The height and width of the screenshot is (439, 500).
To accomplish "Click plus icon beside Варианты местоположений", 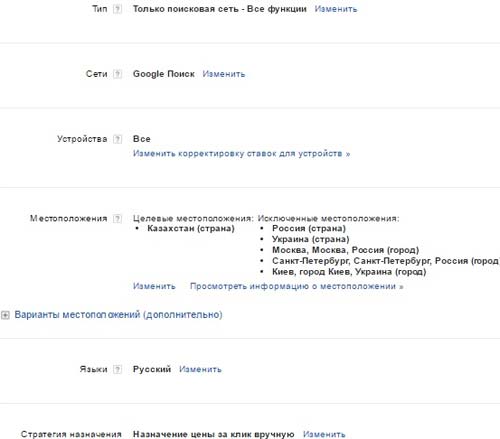I will (5, 315).
